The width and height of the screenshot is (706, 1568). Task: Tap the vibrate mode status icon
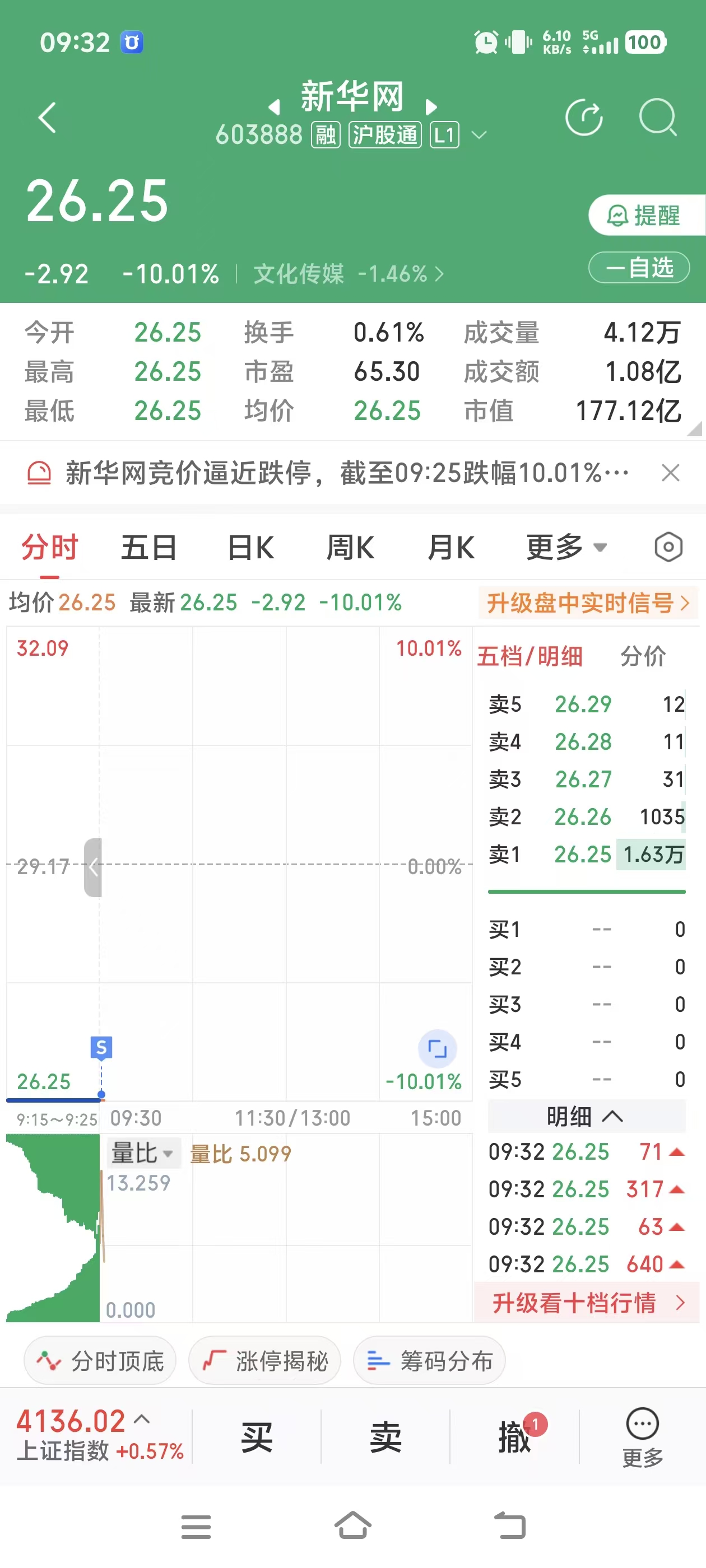[518, 42]
